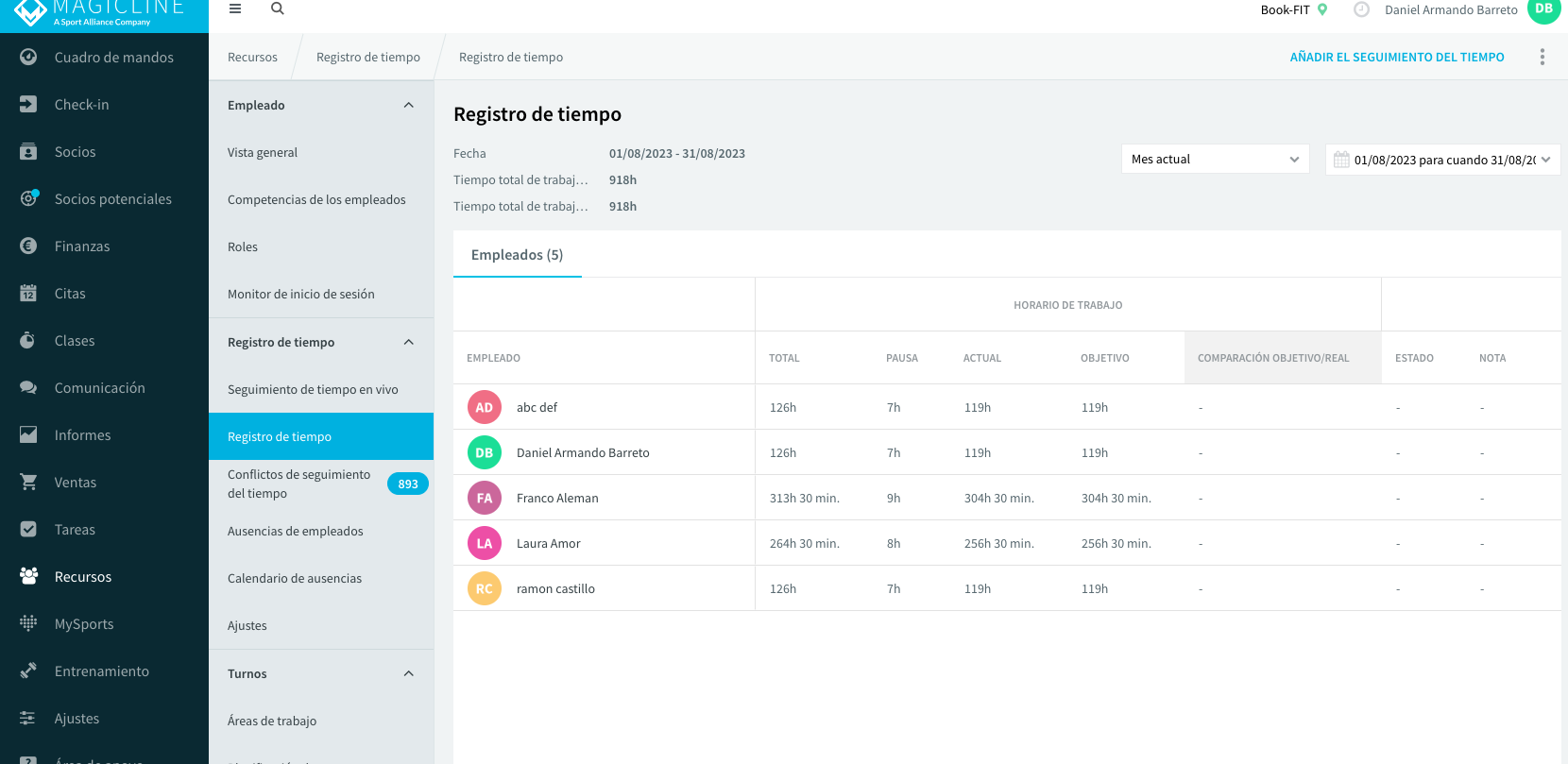Image resolution: width=1568 pixels, height=764 pixels.
Task: Click the Check-in sidebar icon
Action: [28, 104]
